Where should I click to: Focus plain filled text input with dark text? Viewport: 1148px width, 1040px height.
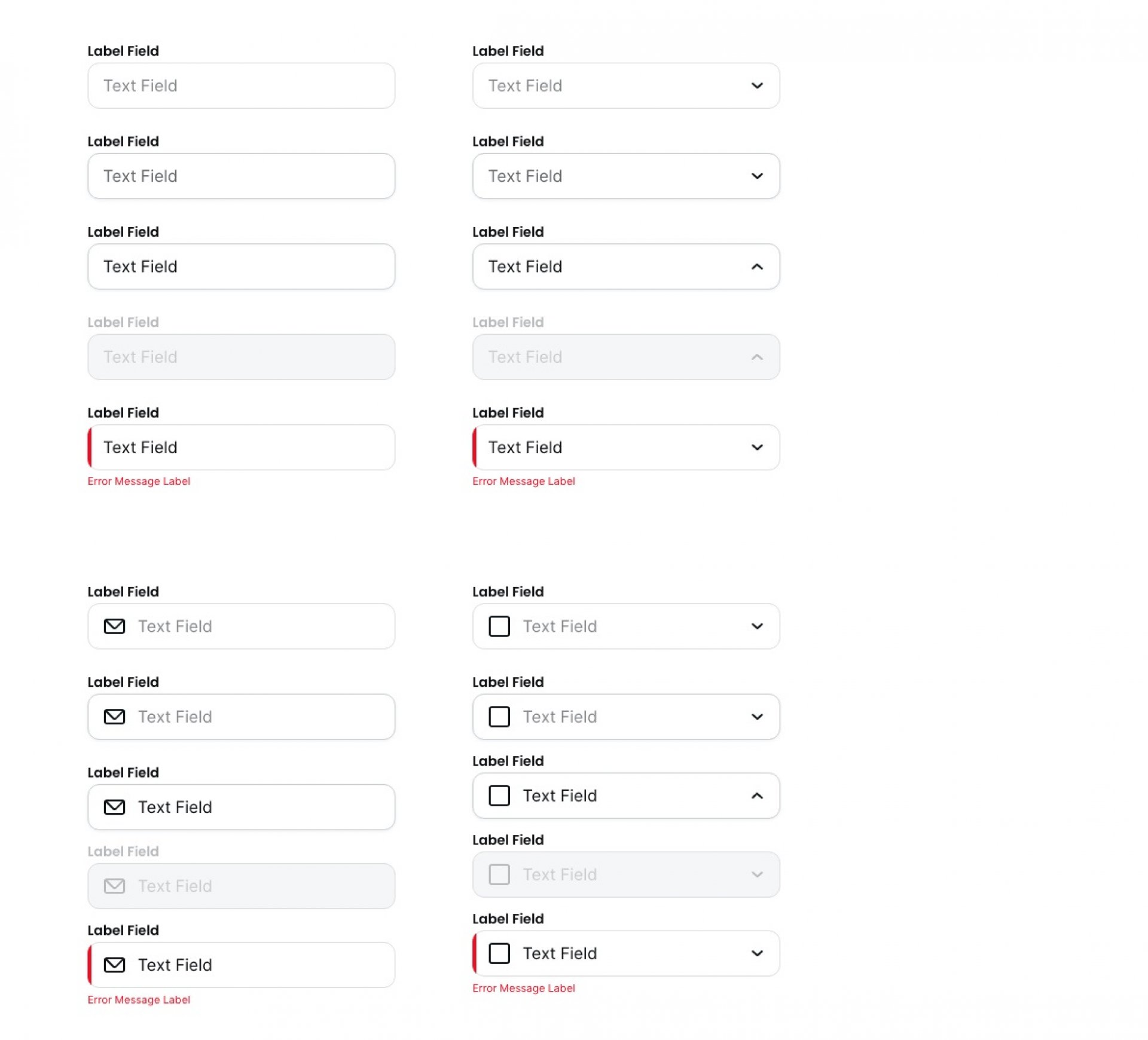(x=241, y=267)
